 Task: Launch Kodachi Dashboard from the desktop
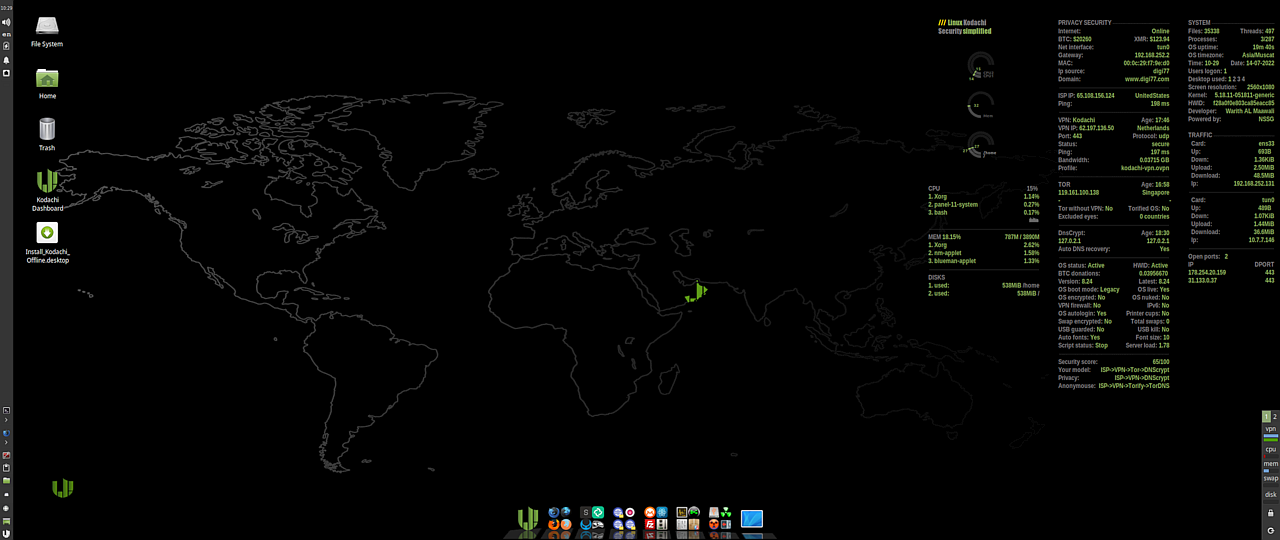[x=47, y=190]
